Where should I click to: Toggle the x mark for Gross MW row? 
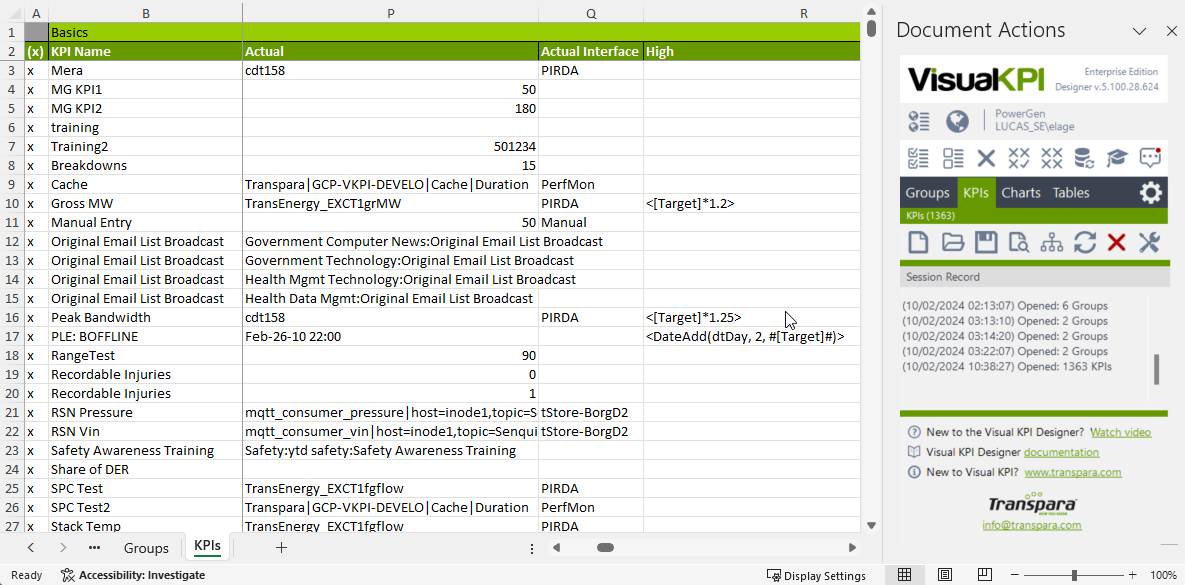(30, 203)
